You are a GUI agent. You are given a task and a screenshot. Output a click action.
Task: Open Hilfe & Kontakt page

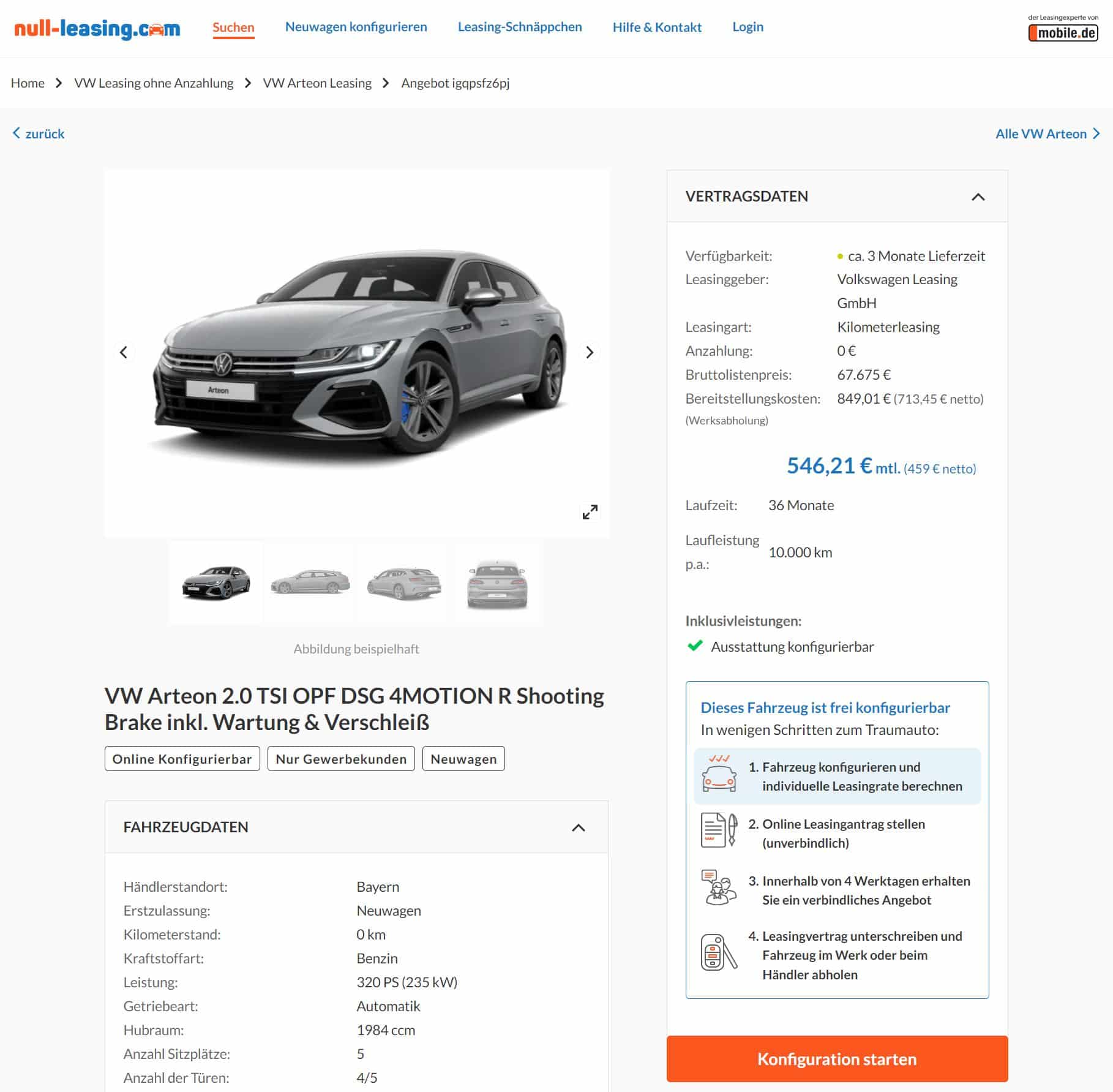click(x=657, y=27)
